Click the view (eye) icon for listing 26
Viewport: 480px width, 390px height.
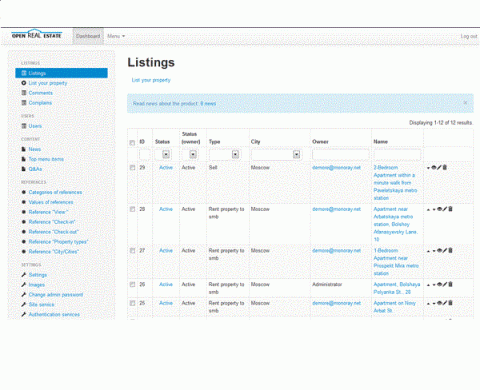439,285
